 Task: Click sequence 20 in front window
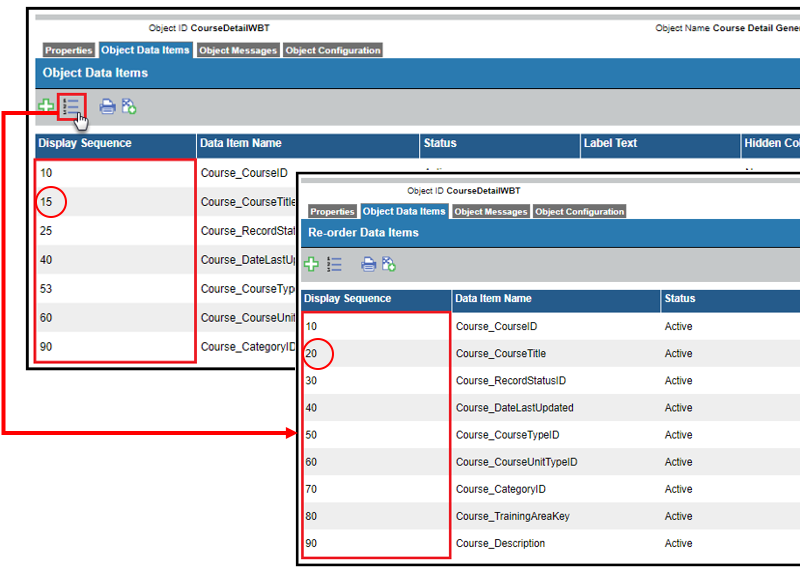coord(311,354)
